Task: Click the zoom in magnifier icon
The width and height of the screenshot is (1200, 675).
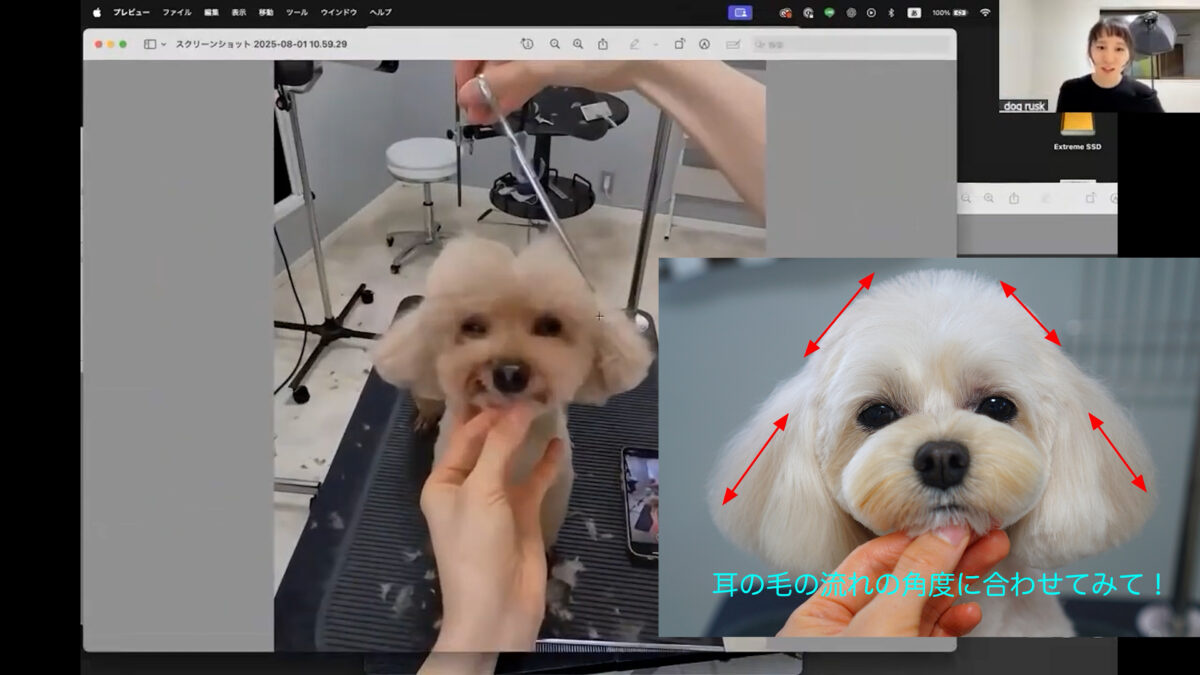Action: (x=578, y=44)
